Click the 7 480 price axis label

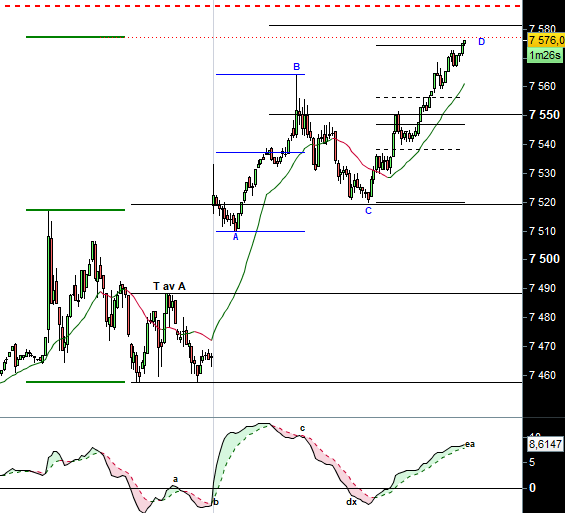pos(542,317)
